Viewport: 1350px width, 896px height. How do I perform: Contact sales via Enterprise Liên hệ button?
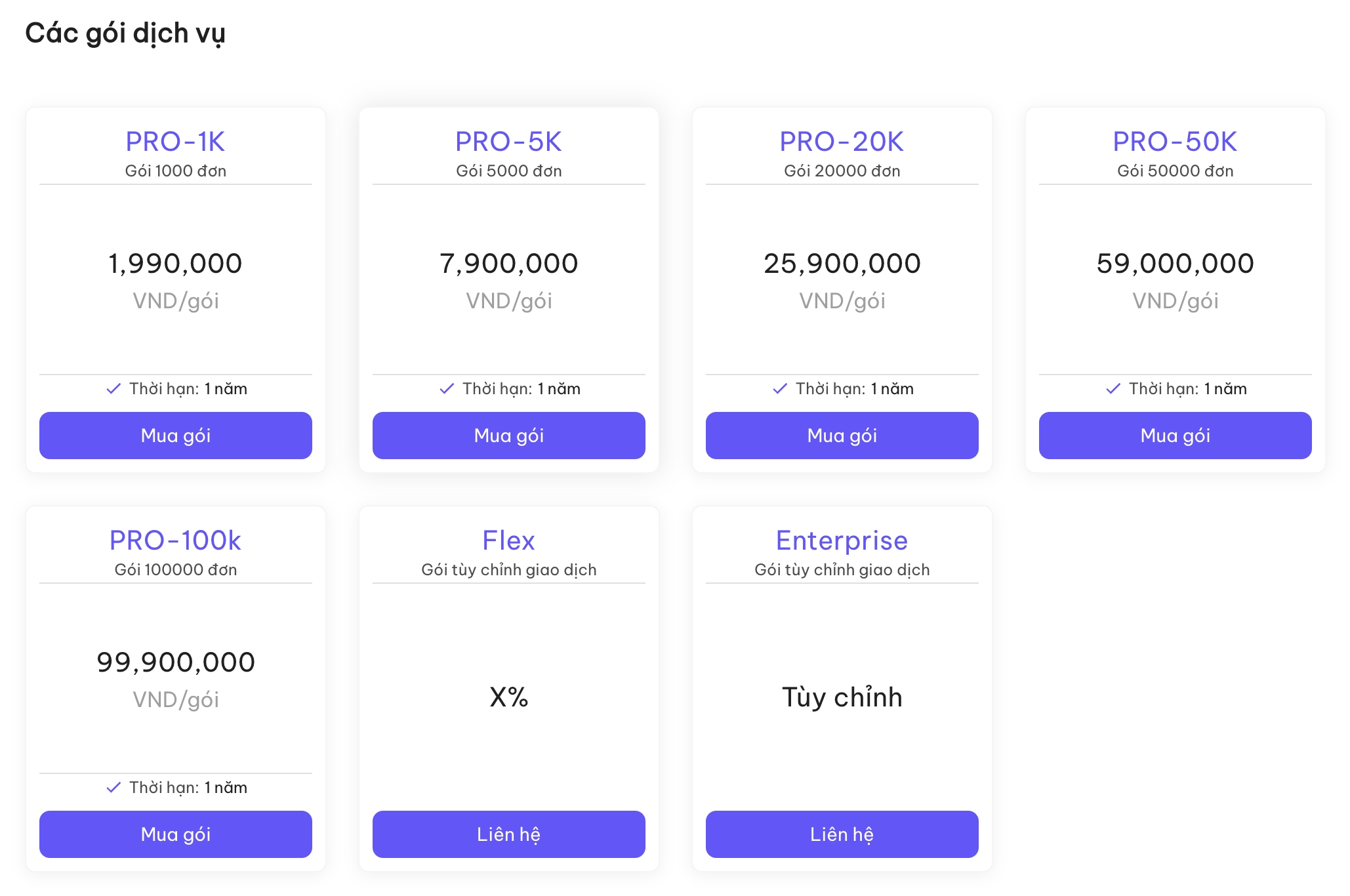point(842,834)
